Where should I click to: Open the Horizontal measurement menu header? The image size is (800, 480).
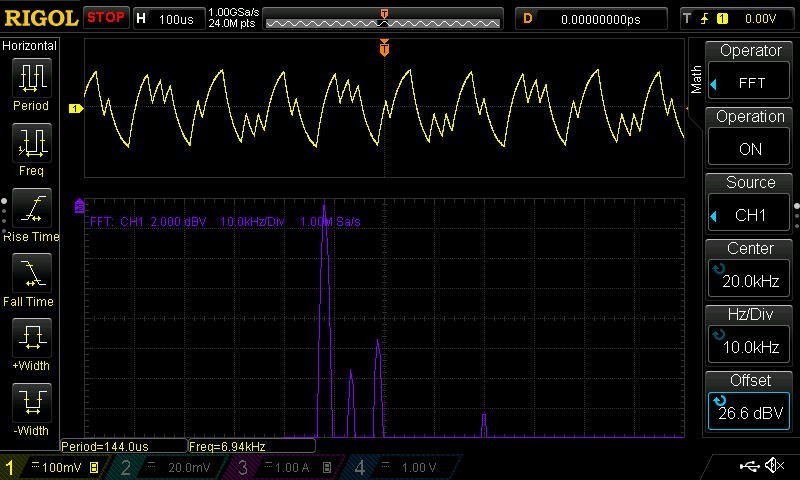[x=30, y=46]
